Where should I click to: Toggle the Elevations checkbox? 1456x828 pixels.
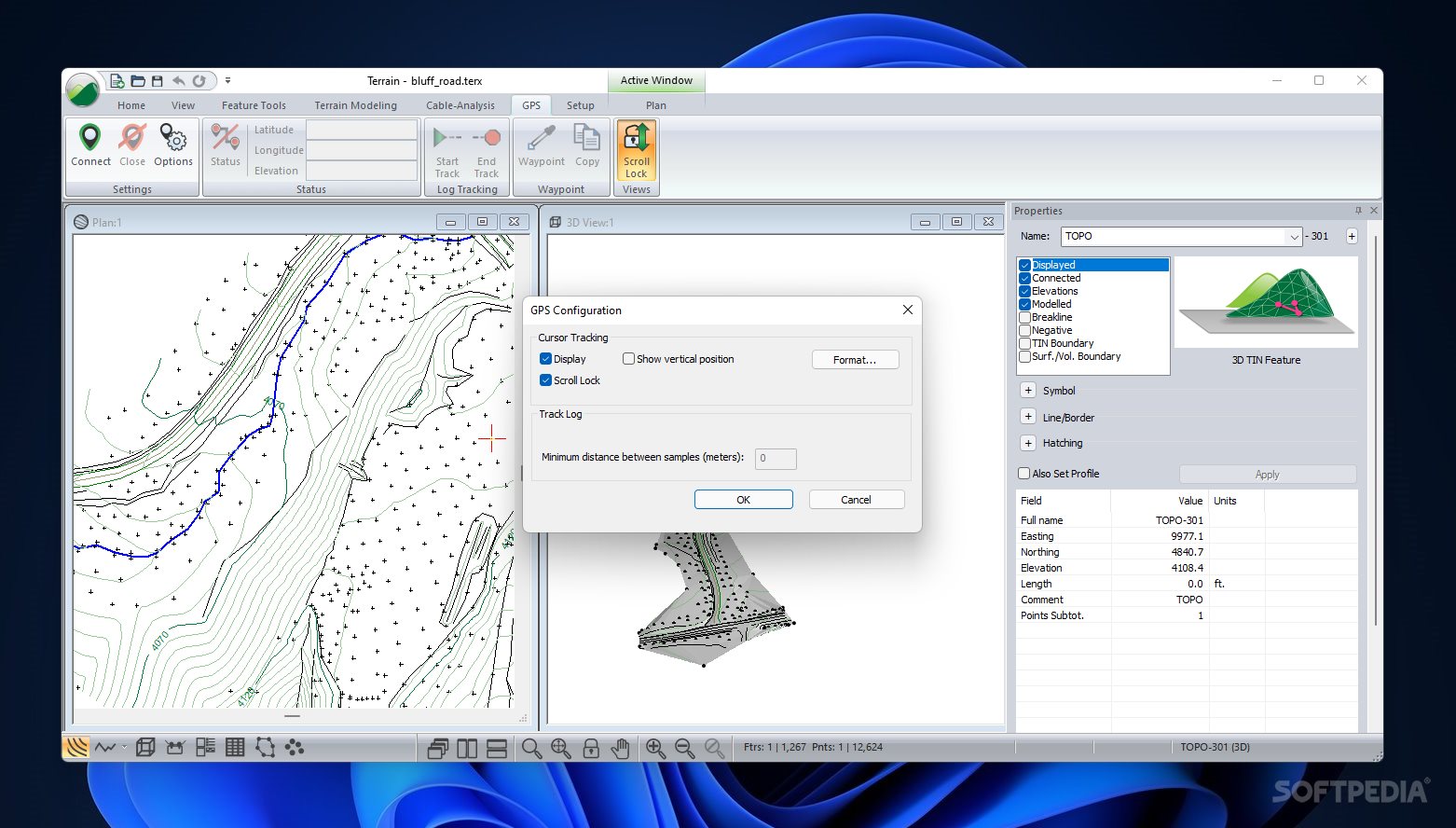click(x=1024, y=291)
